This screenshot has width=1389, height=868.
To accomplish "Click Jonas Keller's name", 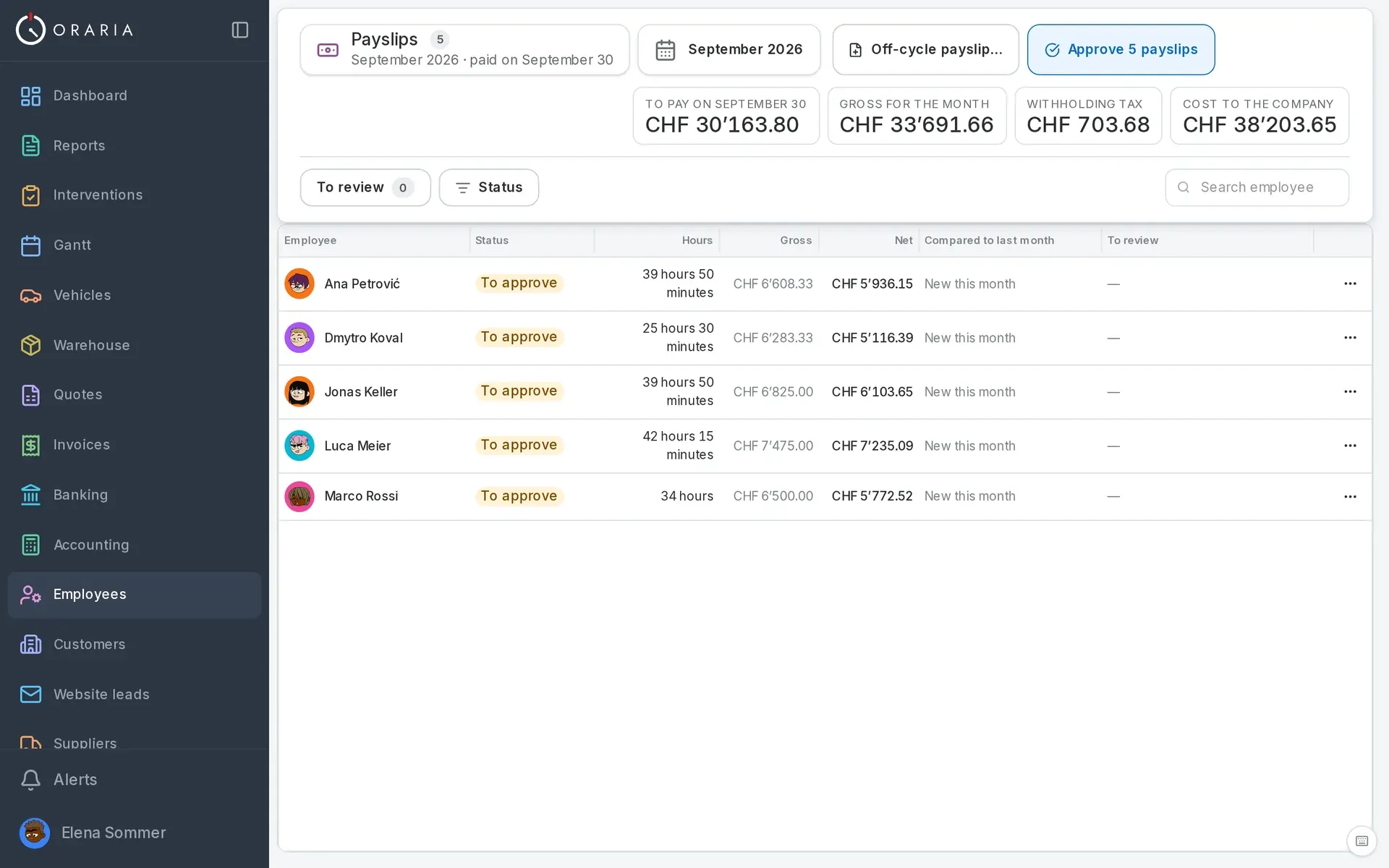I will (x=361, y=391).
